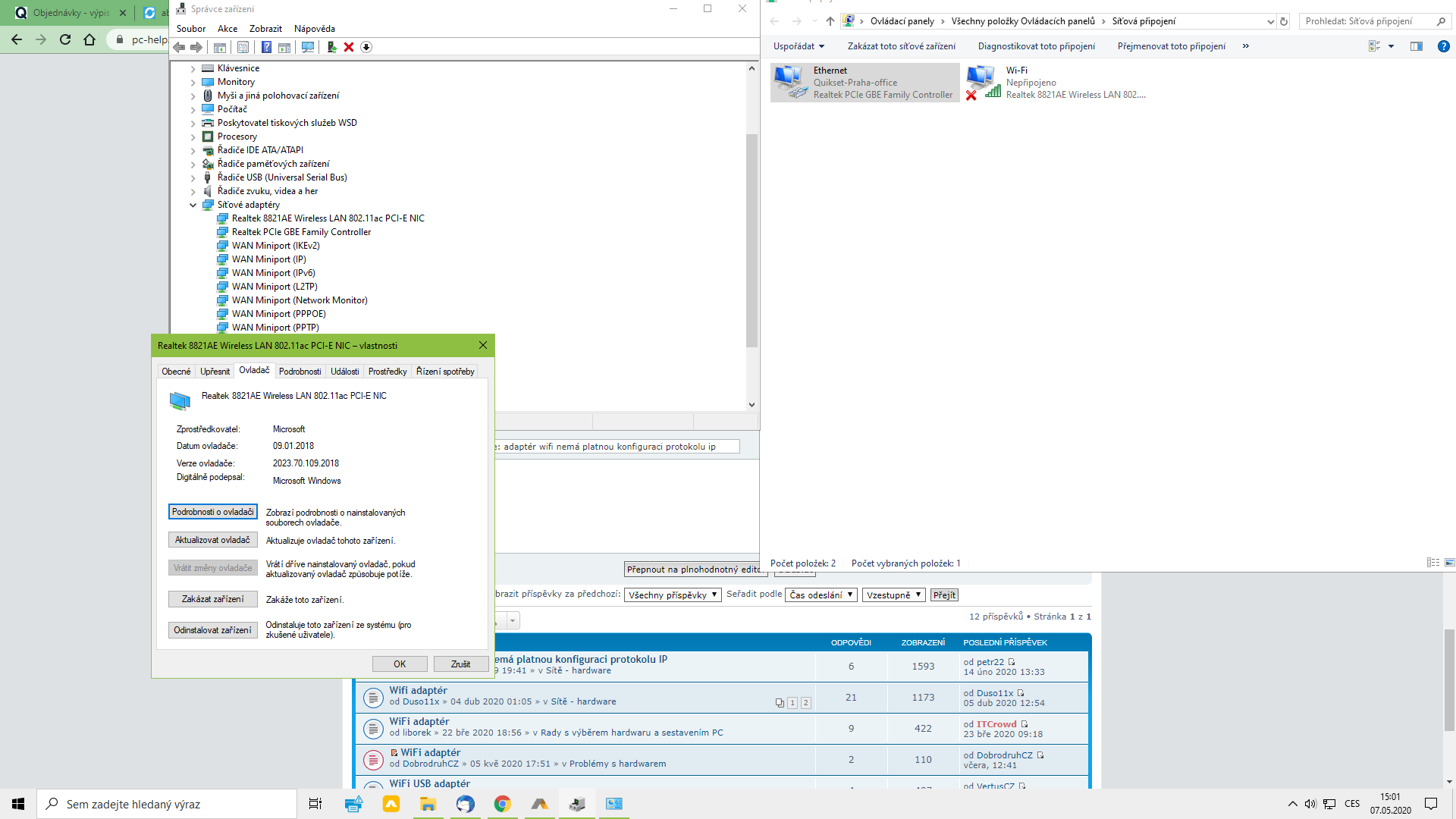
Task: Click the Windows taskbar search field
Action: (167, 804)
